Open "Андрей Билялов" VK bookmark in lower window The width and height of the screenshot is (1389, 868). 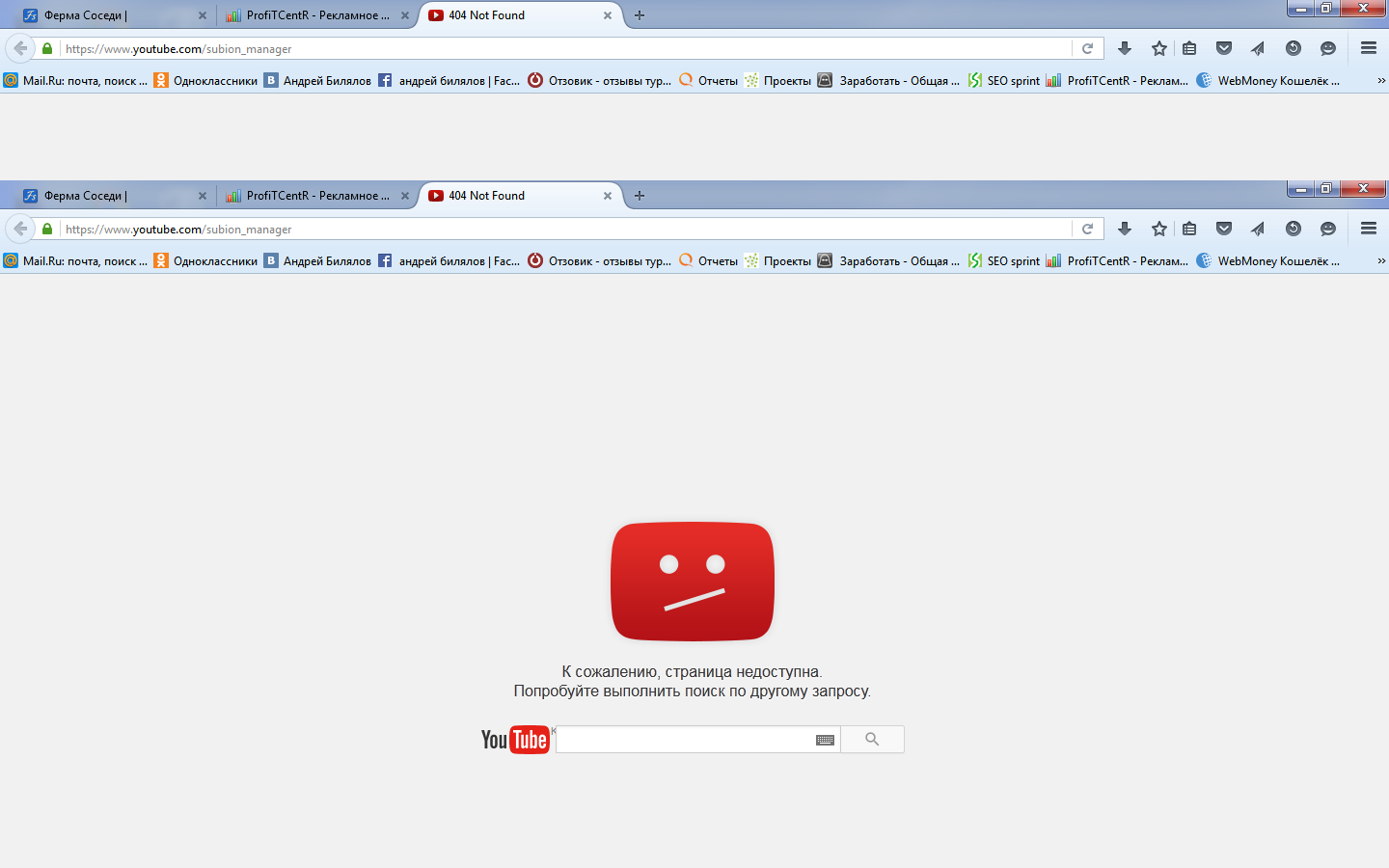(x=318, y=260)
